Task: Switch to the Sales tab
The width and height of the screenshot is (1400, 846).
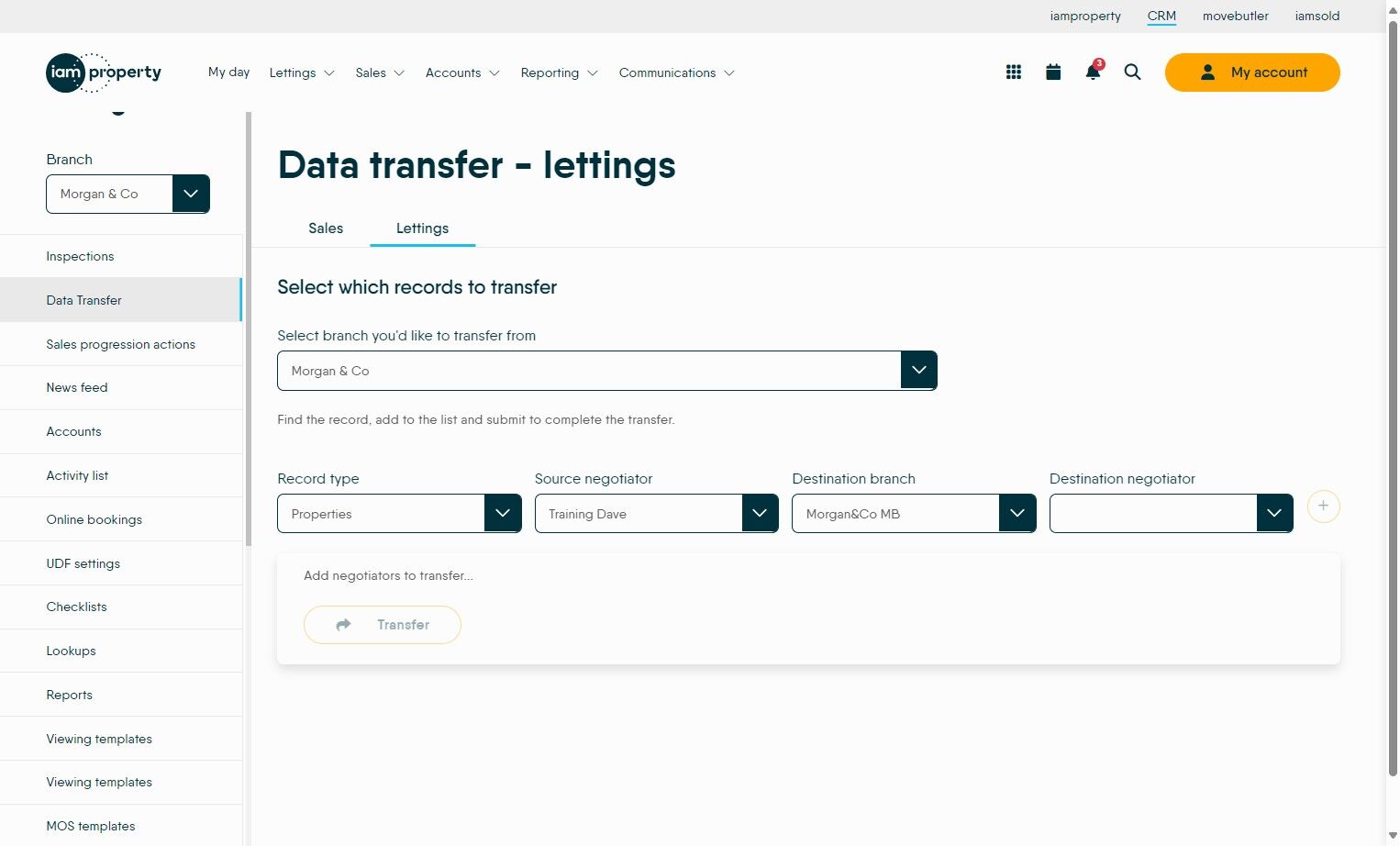Action: coord(326,228)
